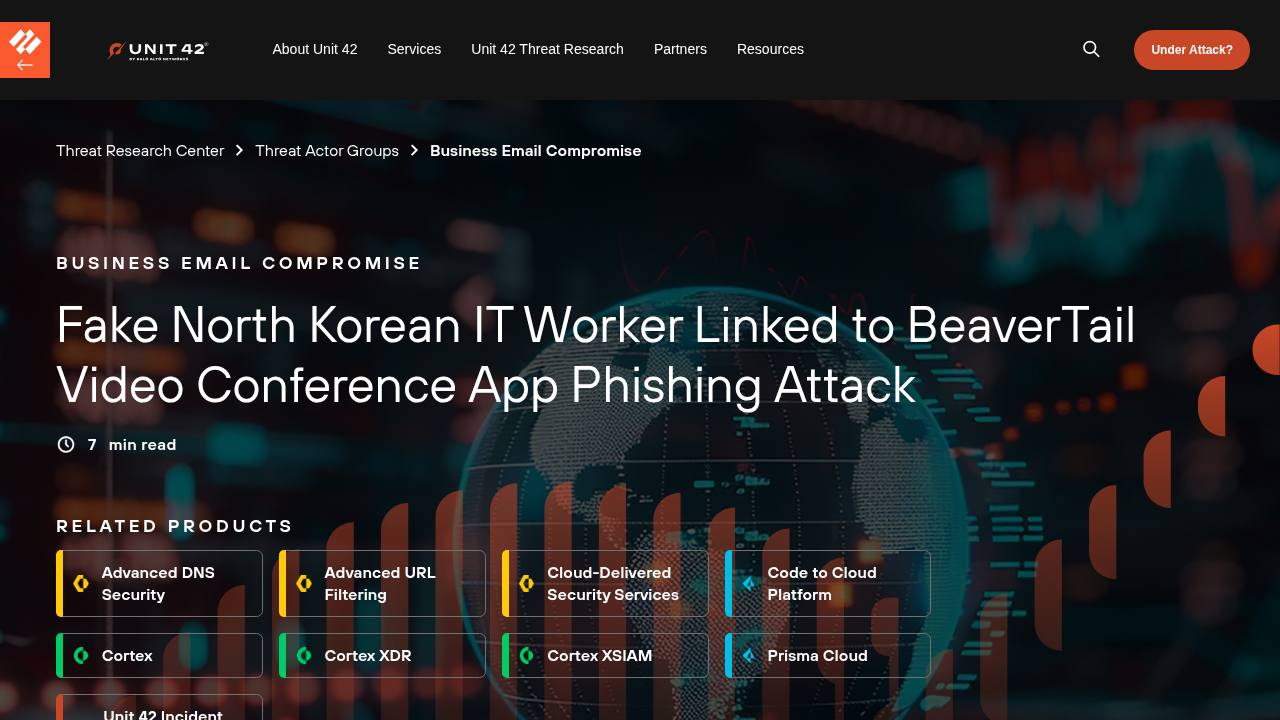Open Business Email Compromise breadcrumb link
Screen dimensions: 1280x720
(536, 151)
